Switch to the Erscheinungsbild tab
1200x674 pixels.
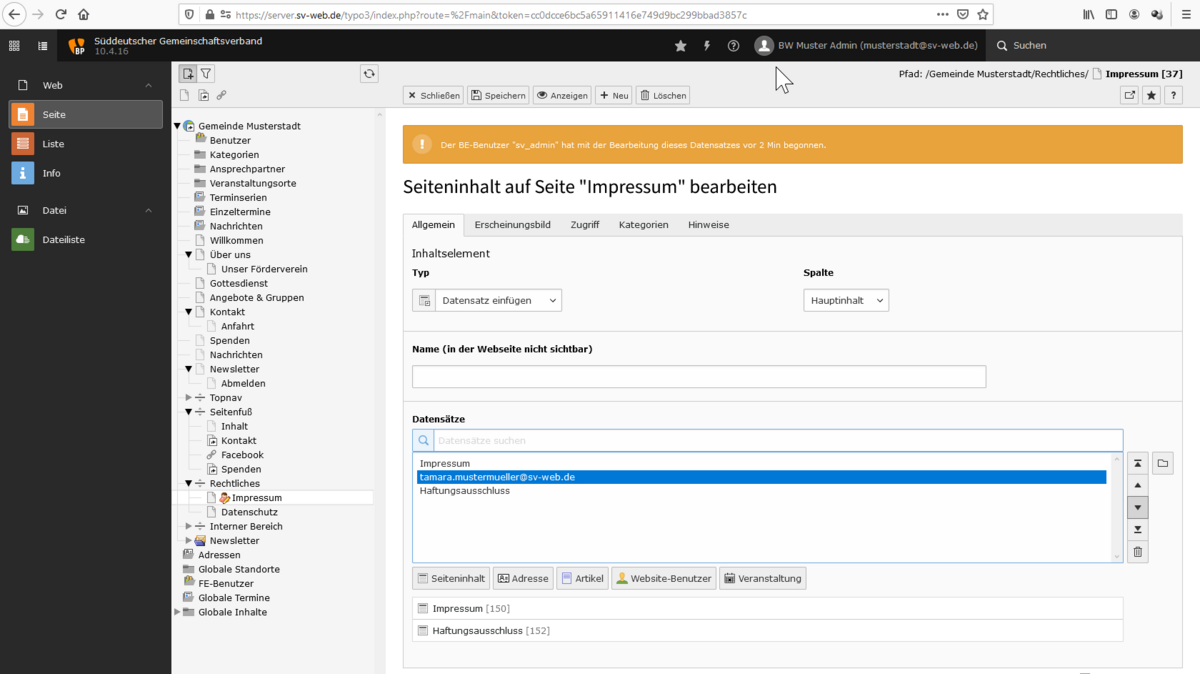pos(512,225)
